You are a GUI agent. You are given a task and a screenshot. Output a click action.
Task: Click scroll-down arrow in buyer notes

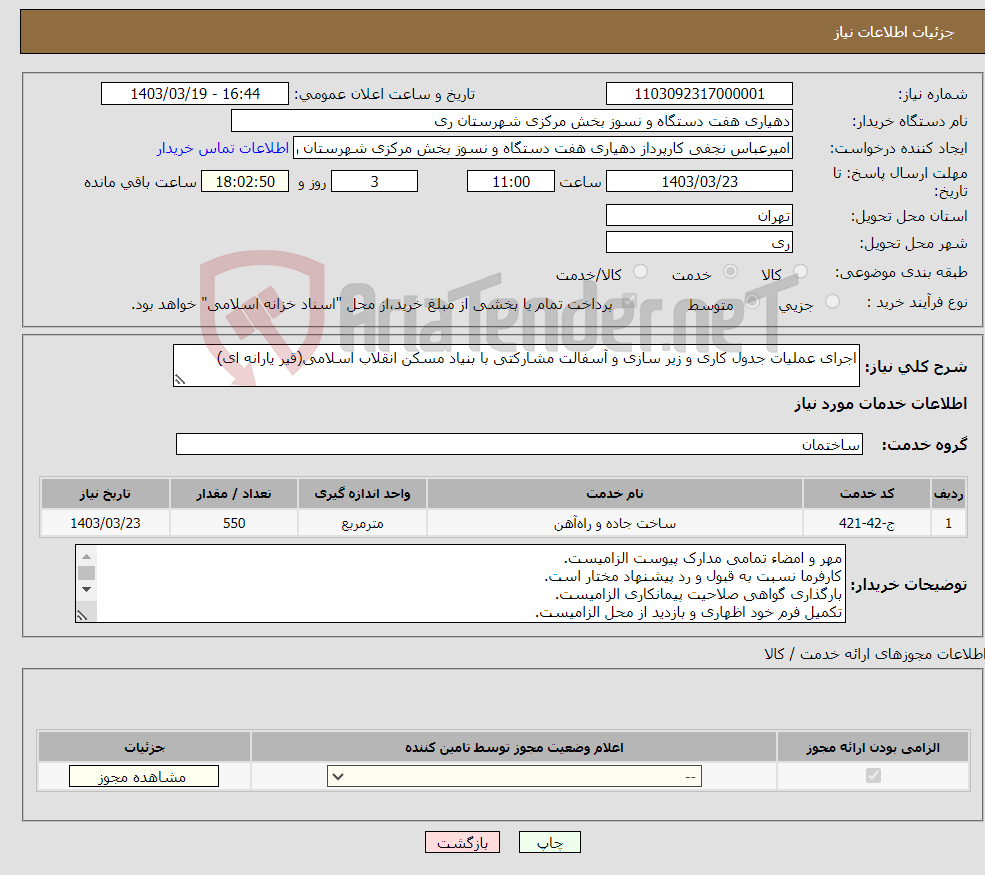pos(87,589)
